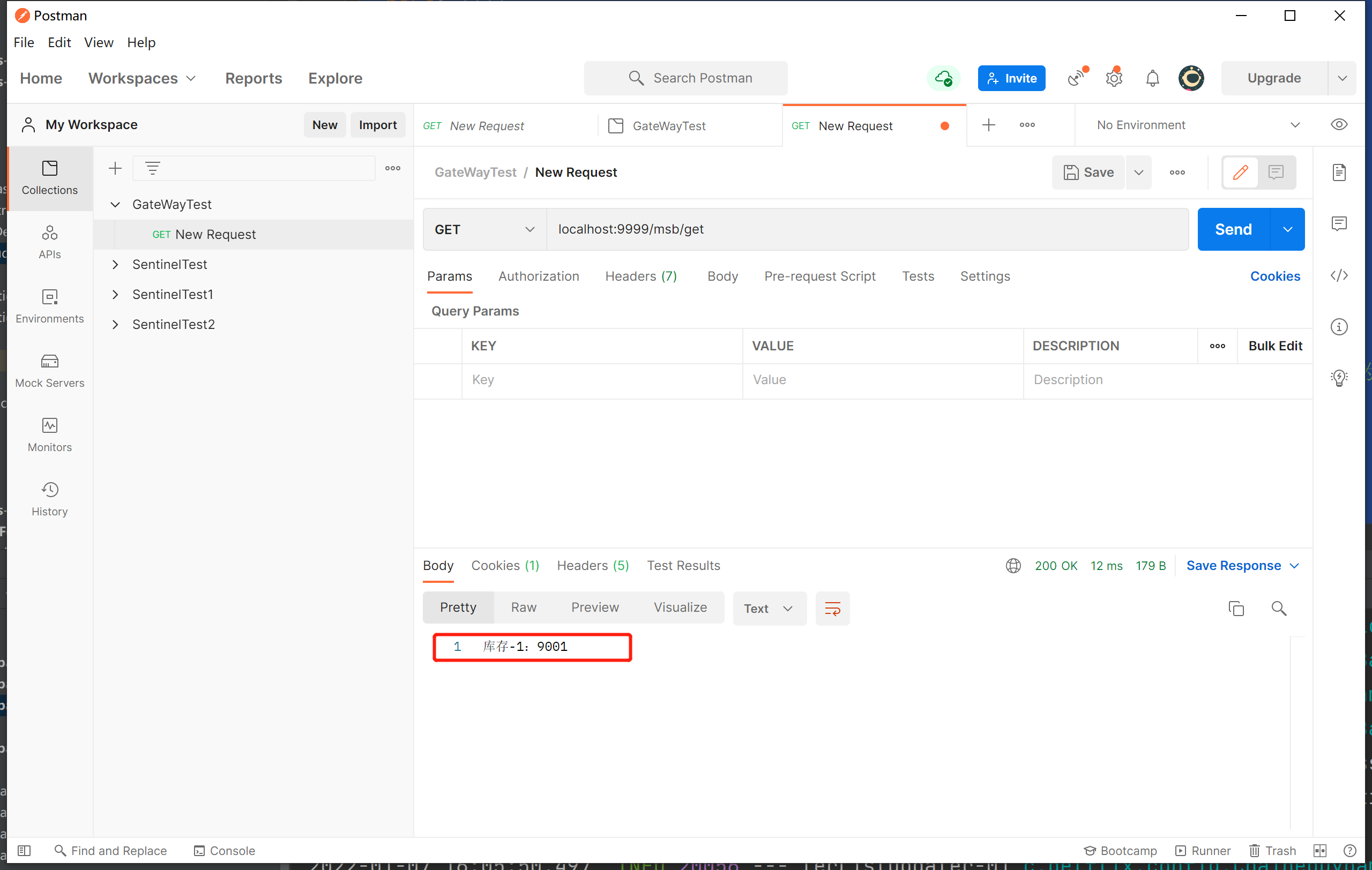The width and height of the screenshot is (1372, 870).
Task: Open the Mock Servers sidebar panel
Action: 49,371
